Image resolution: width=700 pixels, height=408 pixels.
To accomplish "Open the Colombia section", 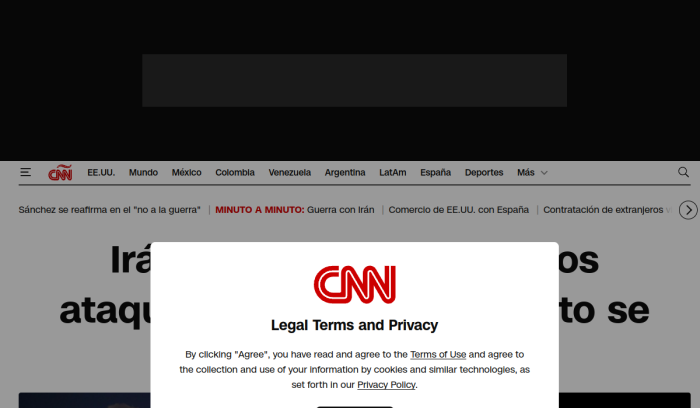I will point(235,172).
